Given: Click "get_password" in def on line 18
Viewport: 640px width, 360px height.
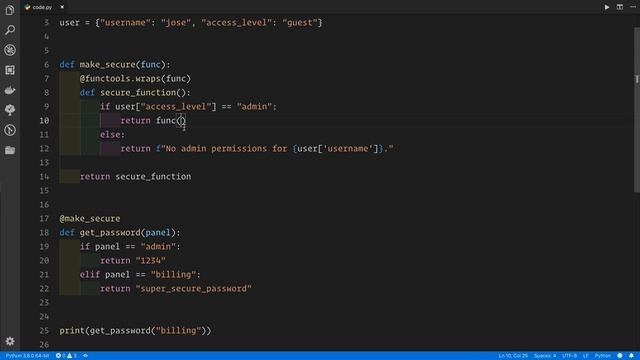Looking at the screenshot, I should coord(110,232).
